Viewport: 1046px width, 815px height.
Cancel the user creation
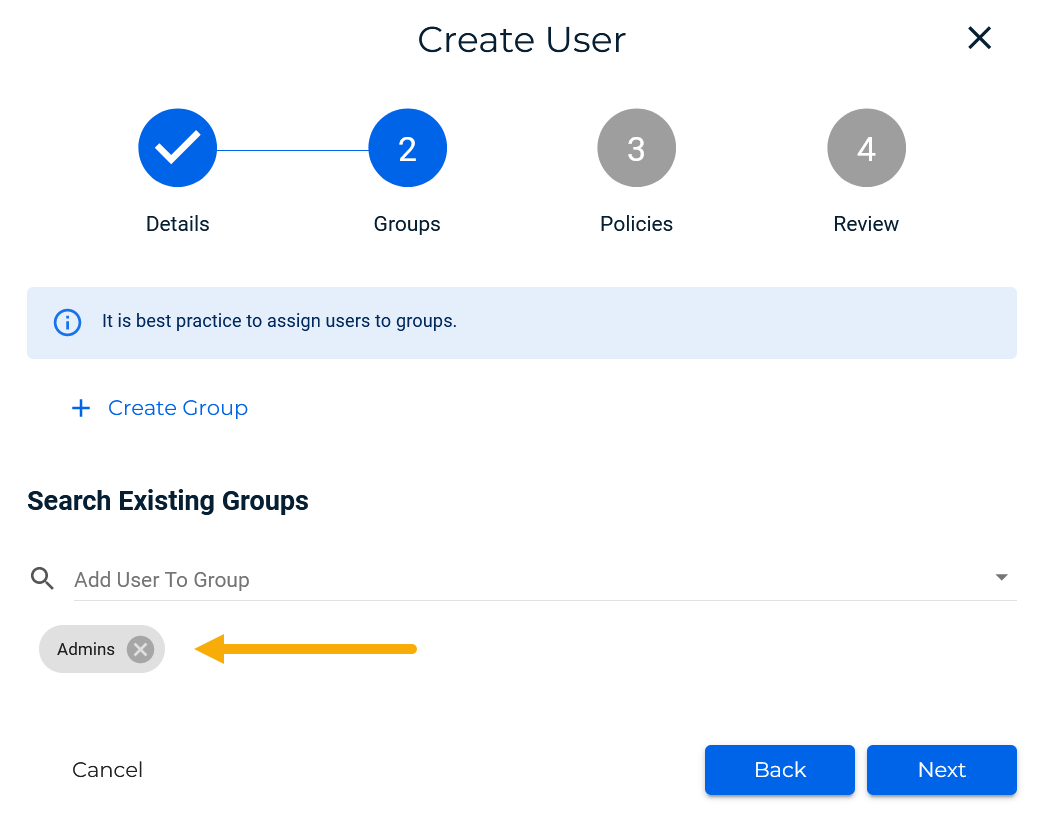(107, 770)
